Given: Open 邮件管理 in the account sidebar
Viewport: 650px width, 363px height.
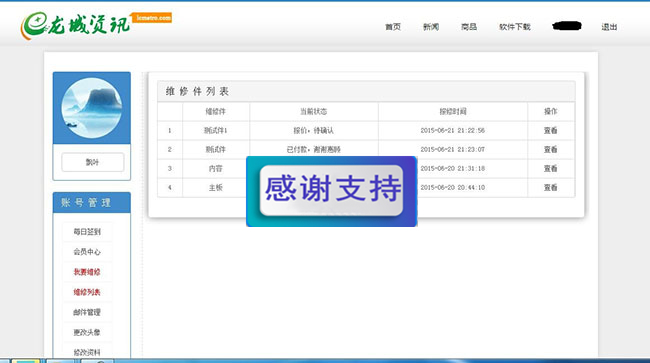Looking at the screenshot, I should click(x=87, y=312).
